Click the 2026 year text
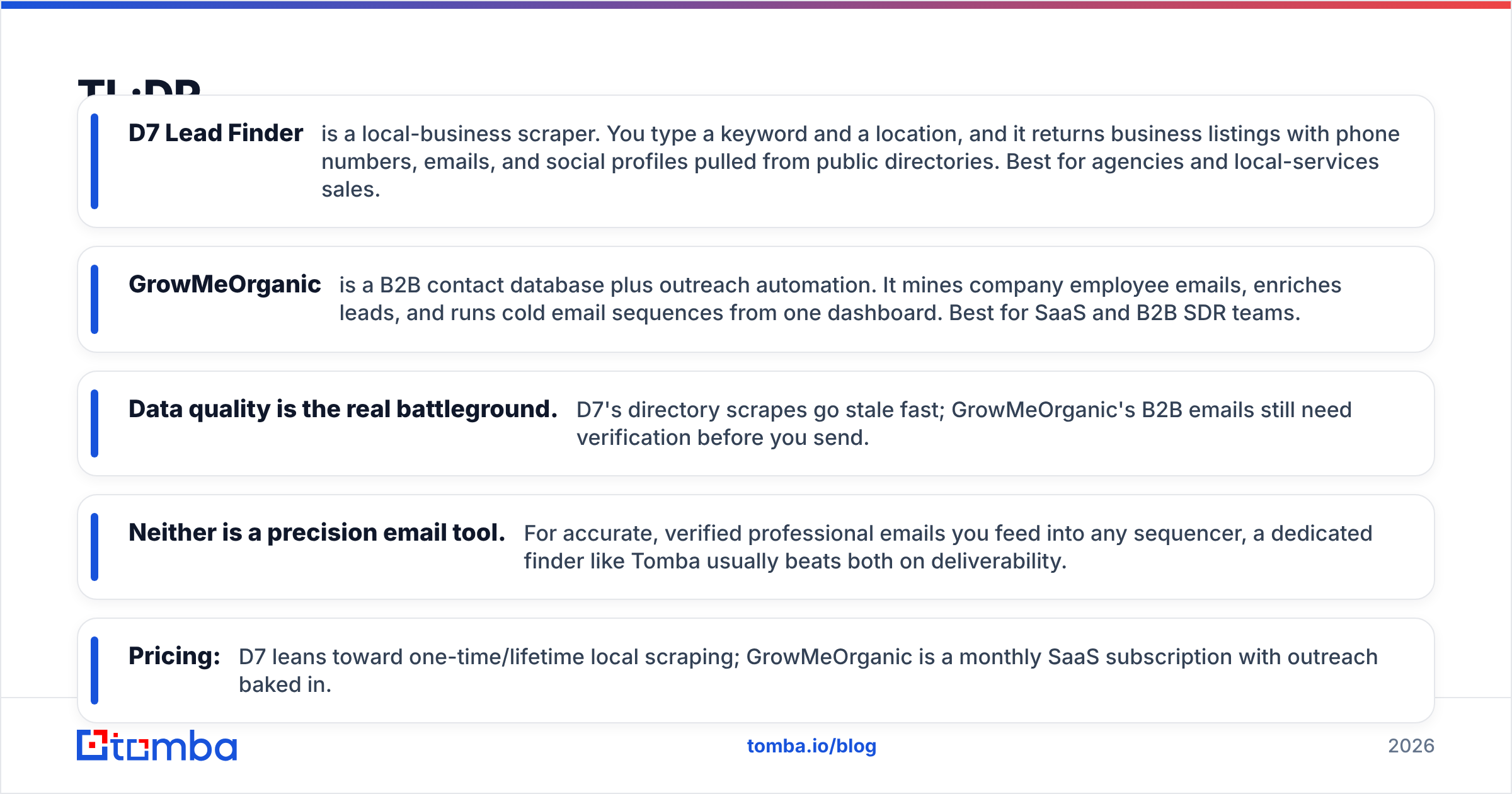This screenshot has width=1512, height=794. [x=1411, y=746]
